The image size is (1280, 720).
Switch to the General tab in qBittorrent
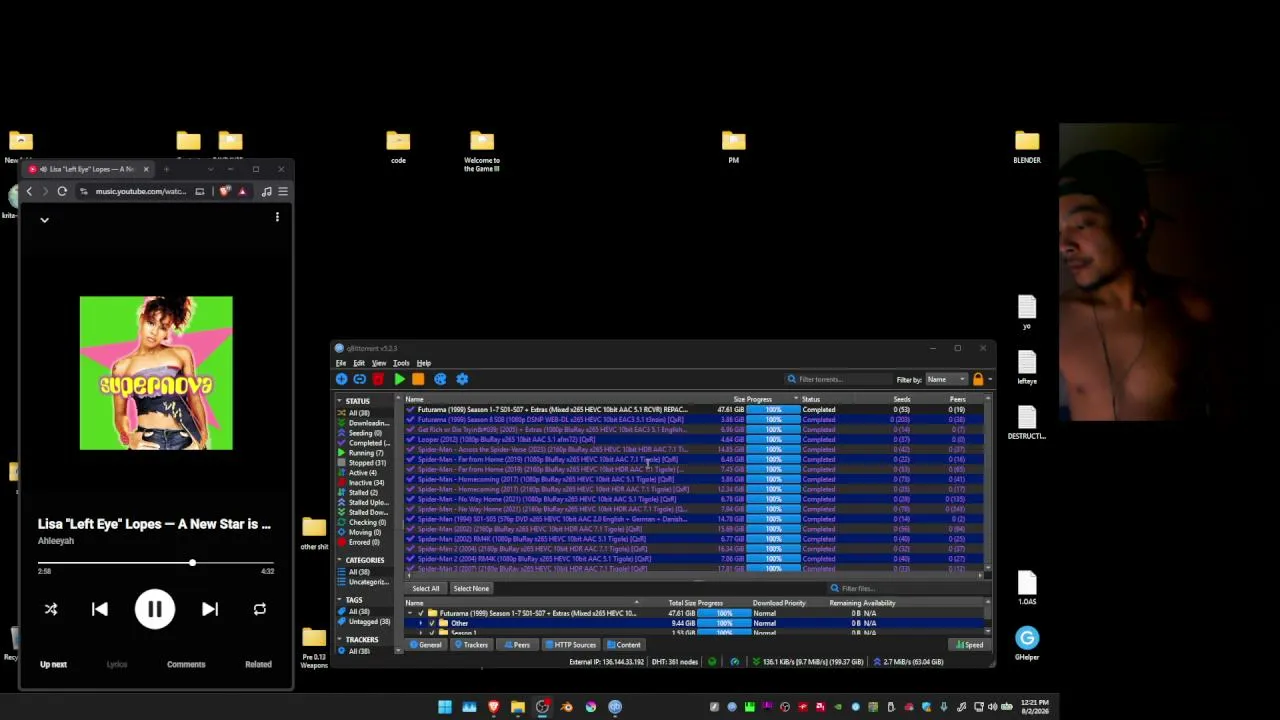[x=426, y=645]
